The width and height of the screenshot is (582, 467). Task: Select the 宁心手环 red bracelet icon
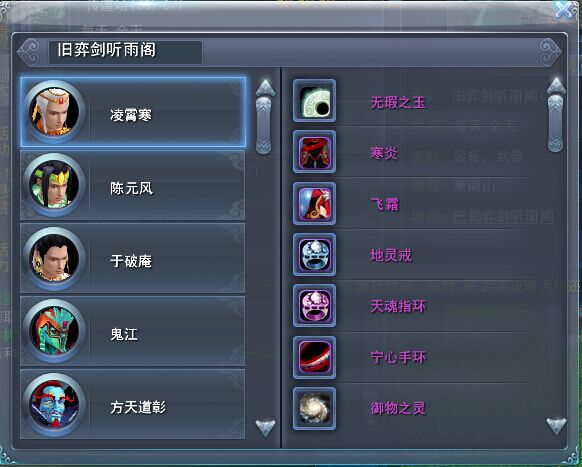[314, 357]
